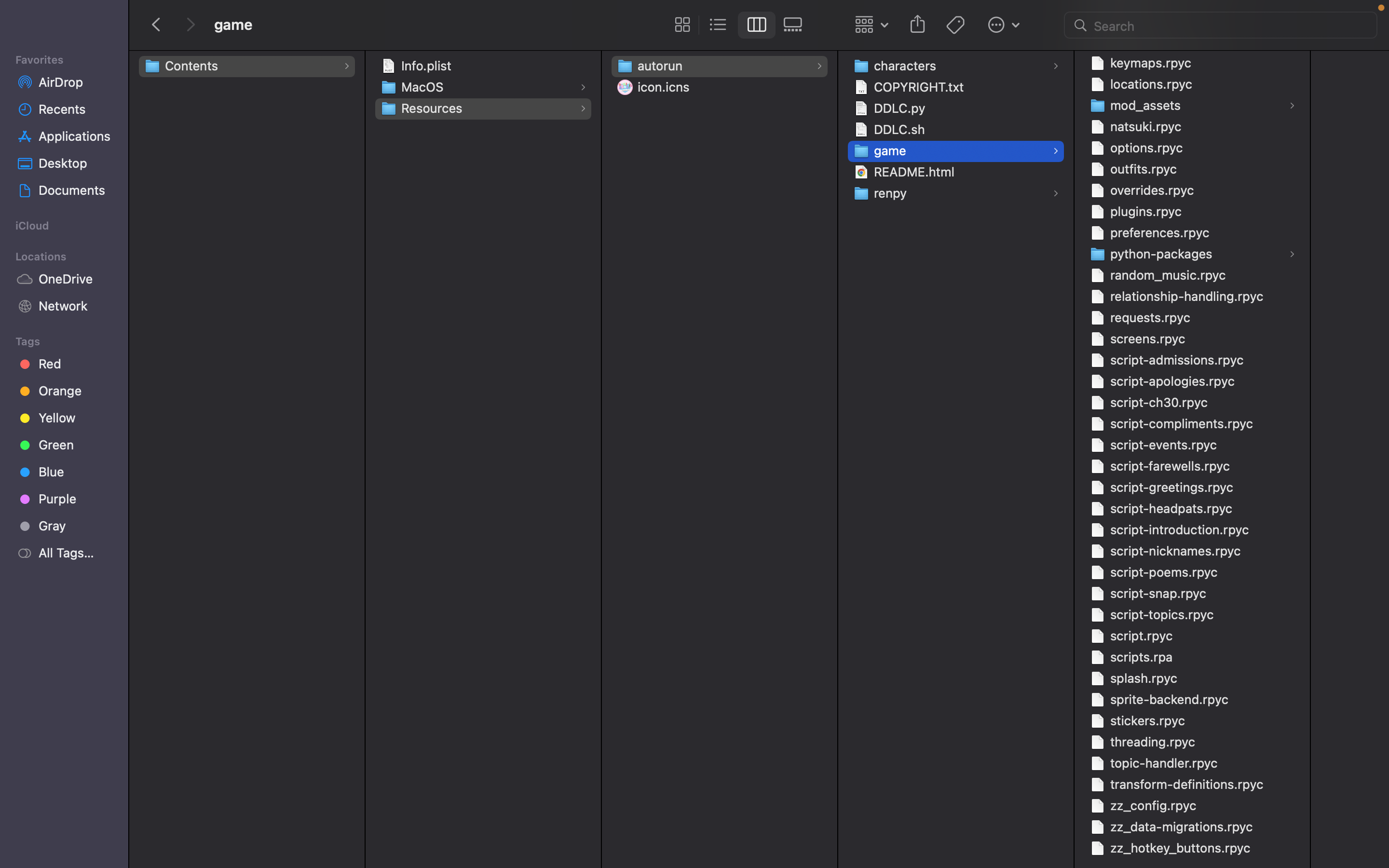Select icon.icns file

(x=719, y=87)
